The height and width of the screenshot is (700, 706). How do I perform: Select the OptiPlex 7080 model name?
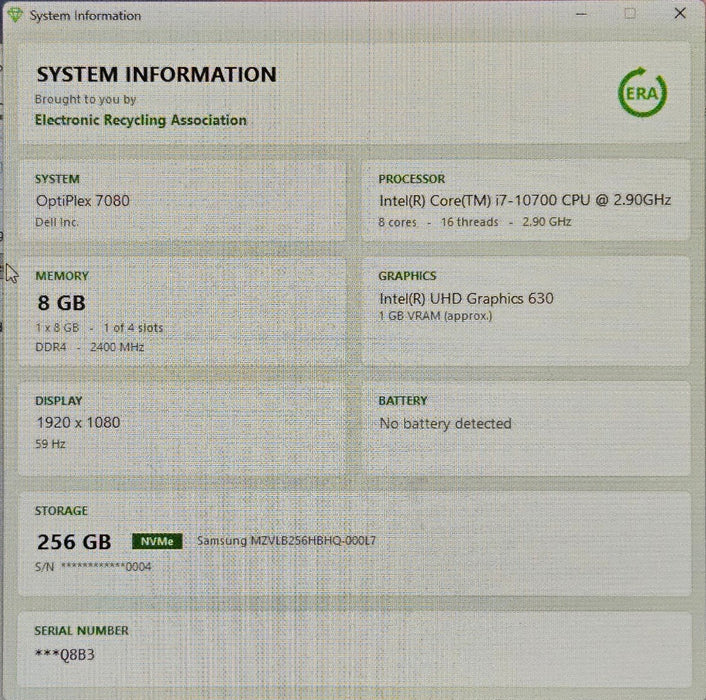coord(83,200)
